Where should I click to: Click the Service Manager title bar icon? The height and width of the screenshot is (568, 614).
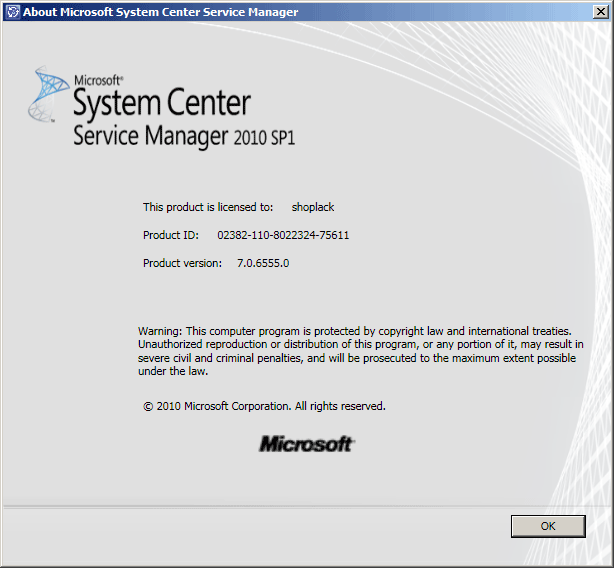pyautogui.click(x=13, y=12)
